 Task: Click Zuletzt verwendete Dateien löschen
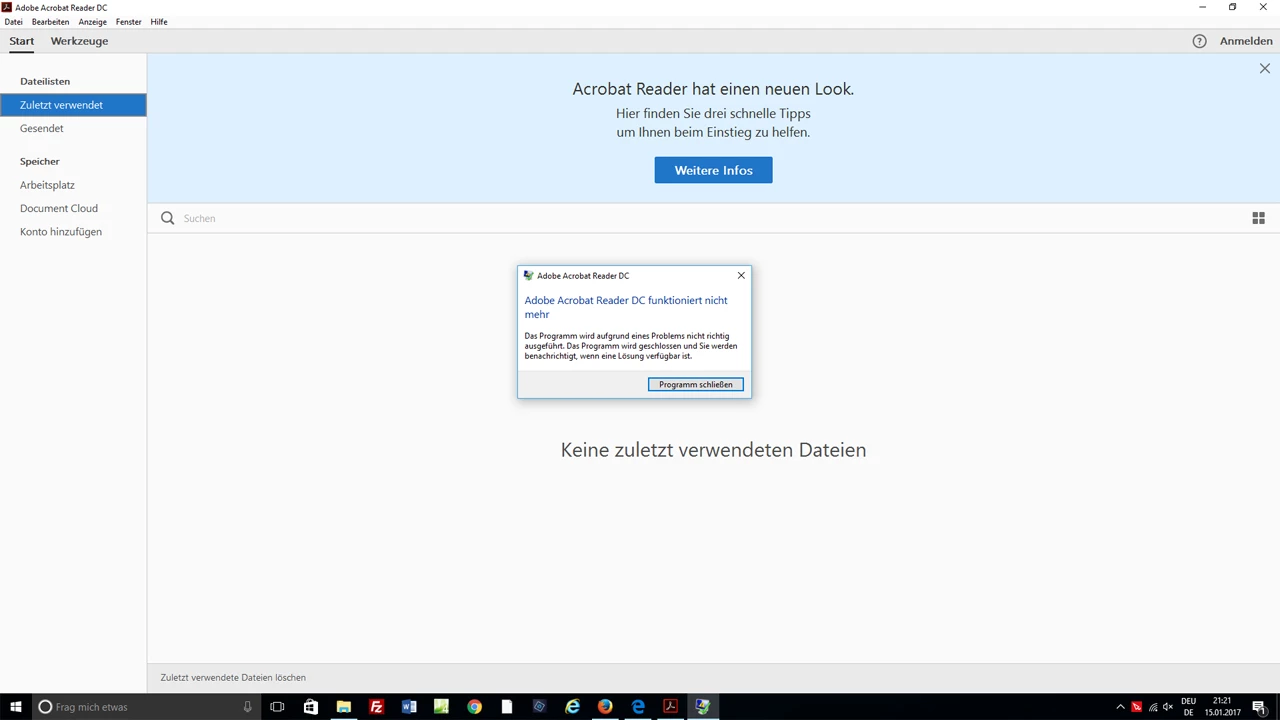(x=233, y=677)
